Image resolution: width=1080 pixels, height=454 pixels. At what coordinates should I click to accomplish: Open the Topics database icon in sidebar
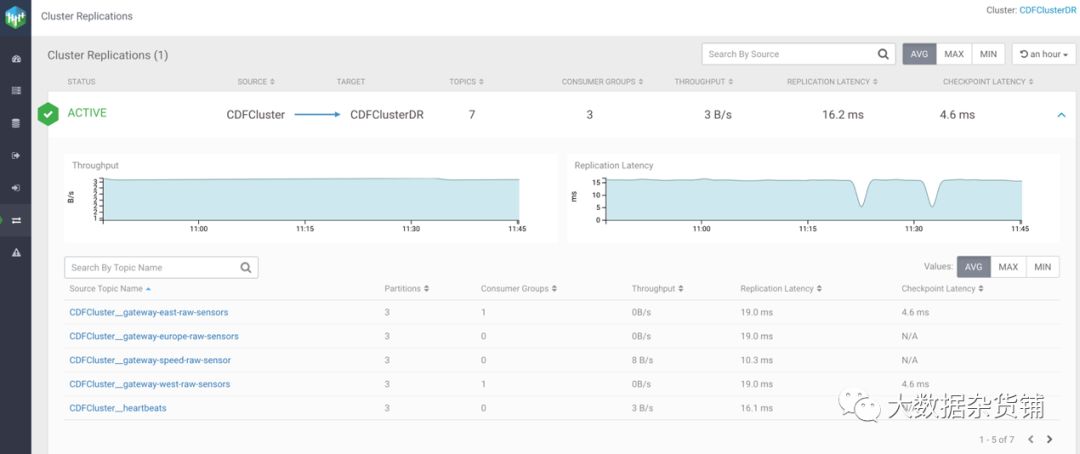coord(16,123)
